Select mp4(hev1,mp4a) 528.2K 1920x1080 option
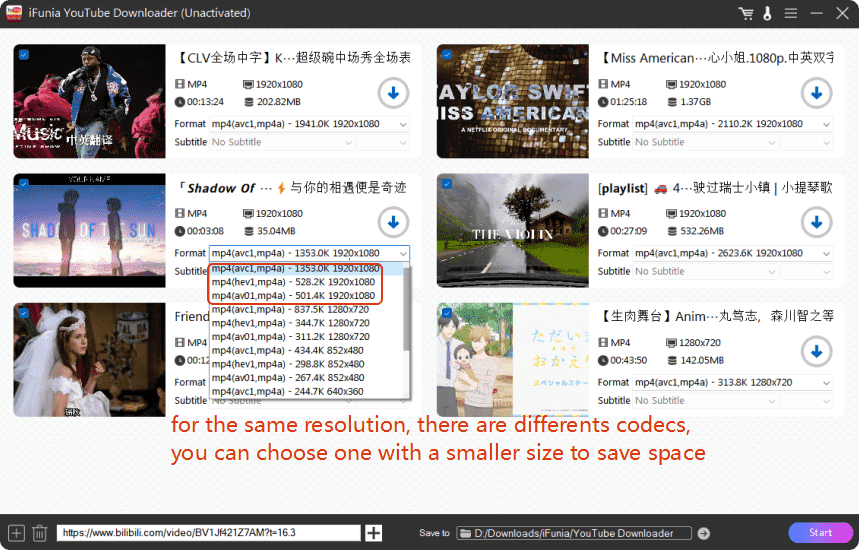The width and height of the screenshot is (859, 550). pos(294,282)
